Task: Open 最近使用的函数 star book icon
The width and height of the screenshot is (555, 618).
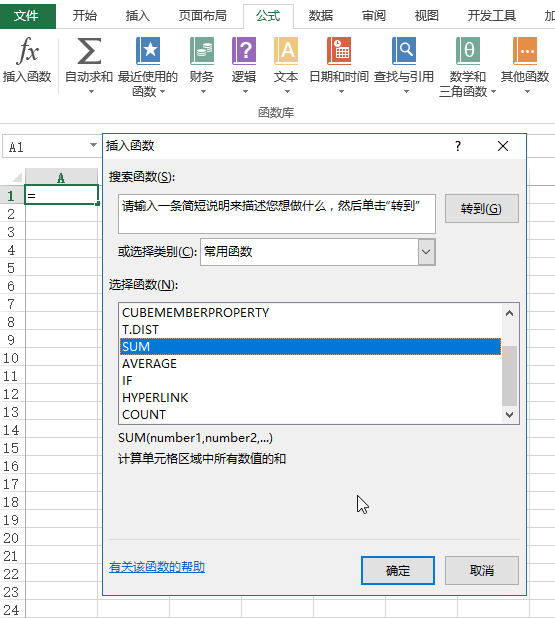Action: click(148, 51)
